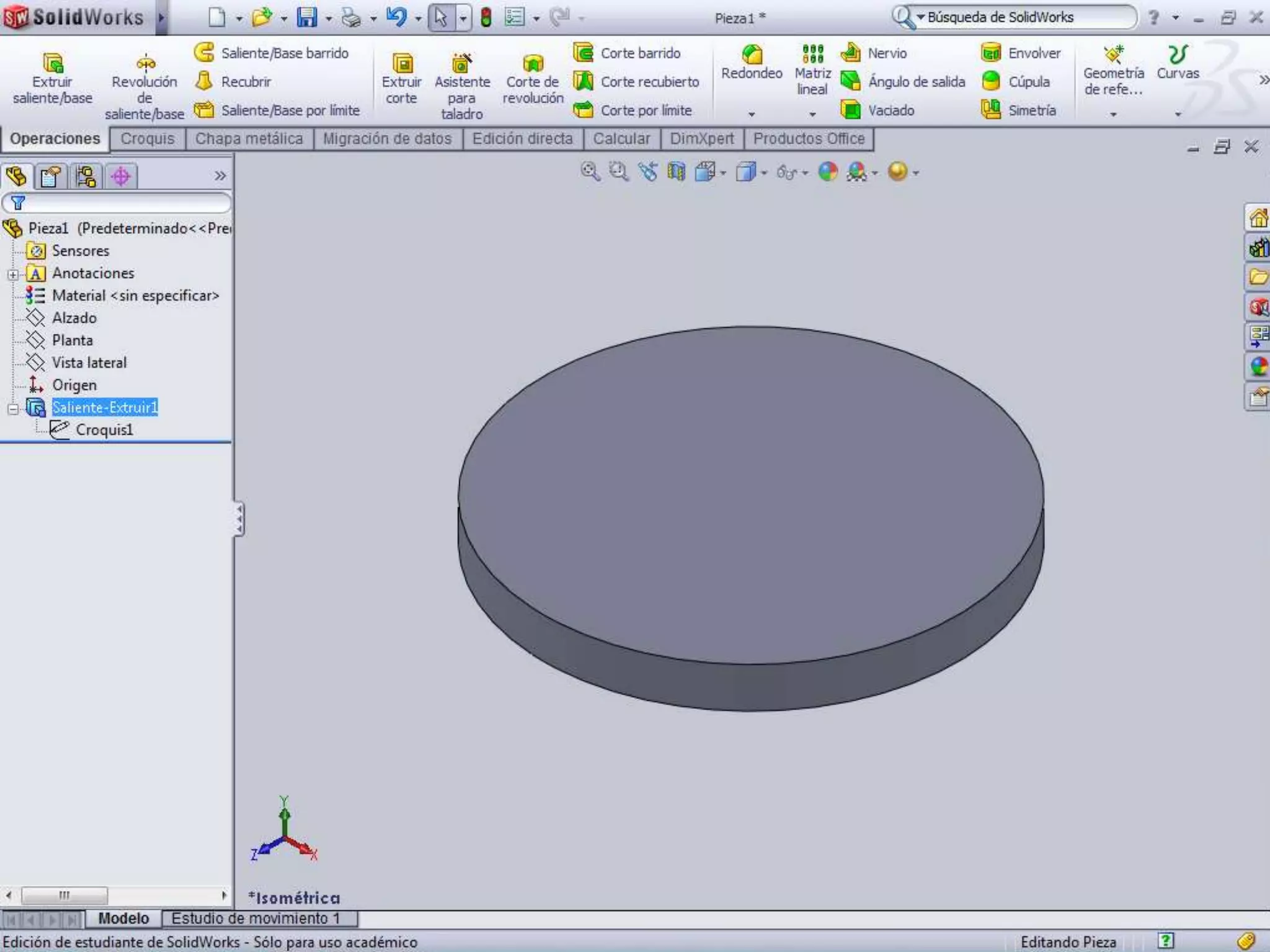
Task: Open the Chapa metálica tab
Action: point(249,139)
